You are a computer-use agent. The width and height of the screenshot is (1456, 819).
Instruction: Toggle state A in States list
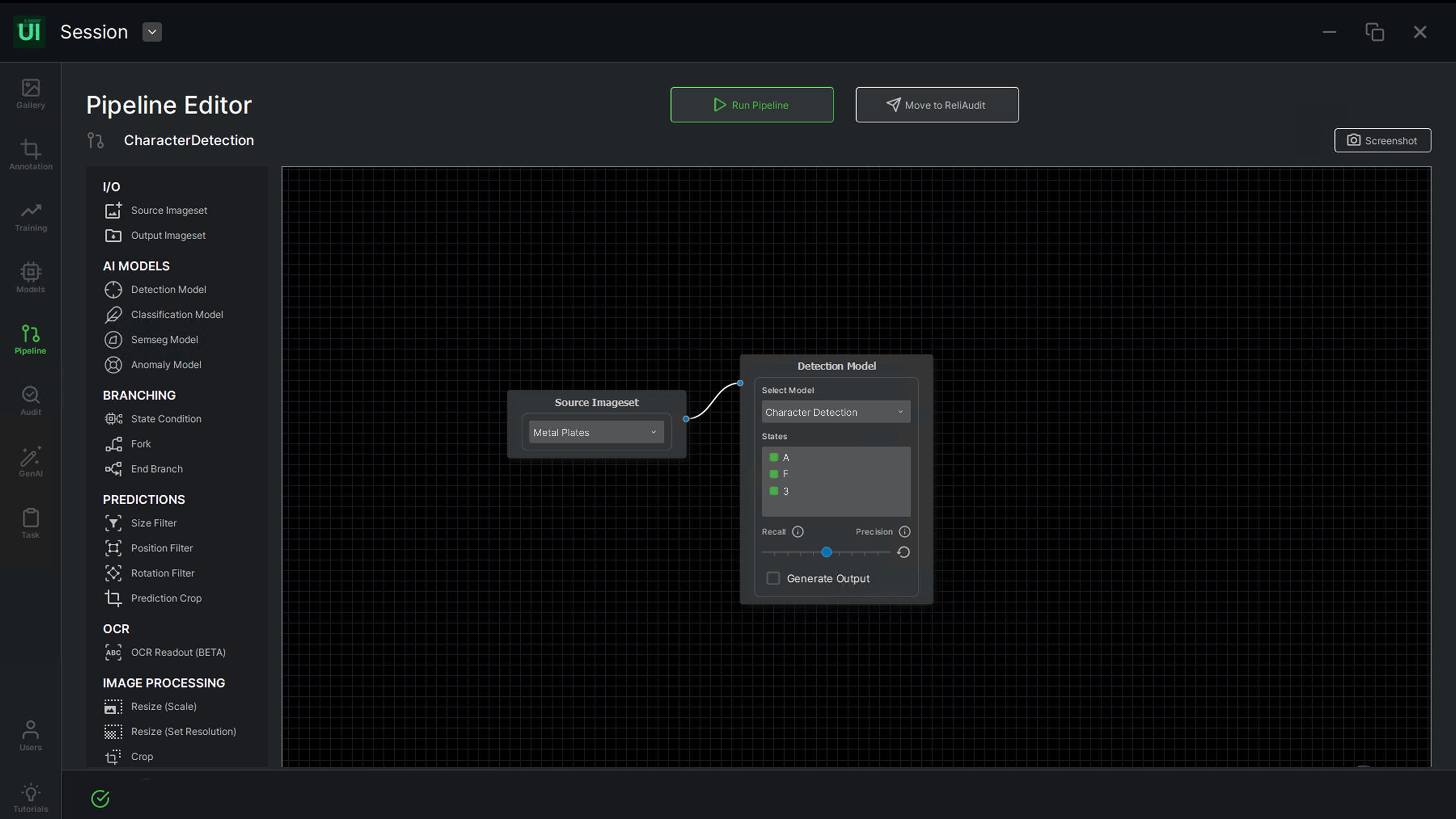click(774, 458)
